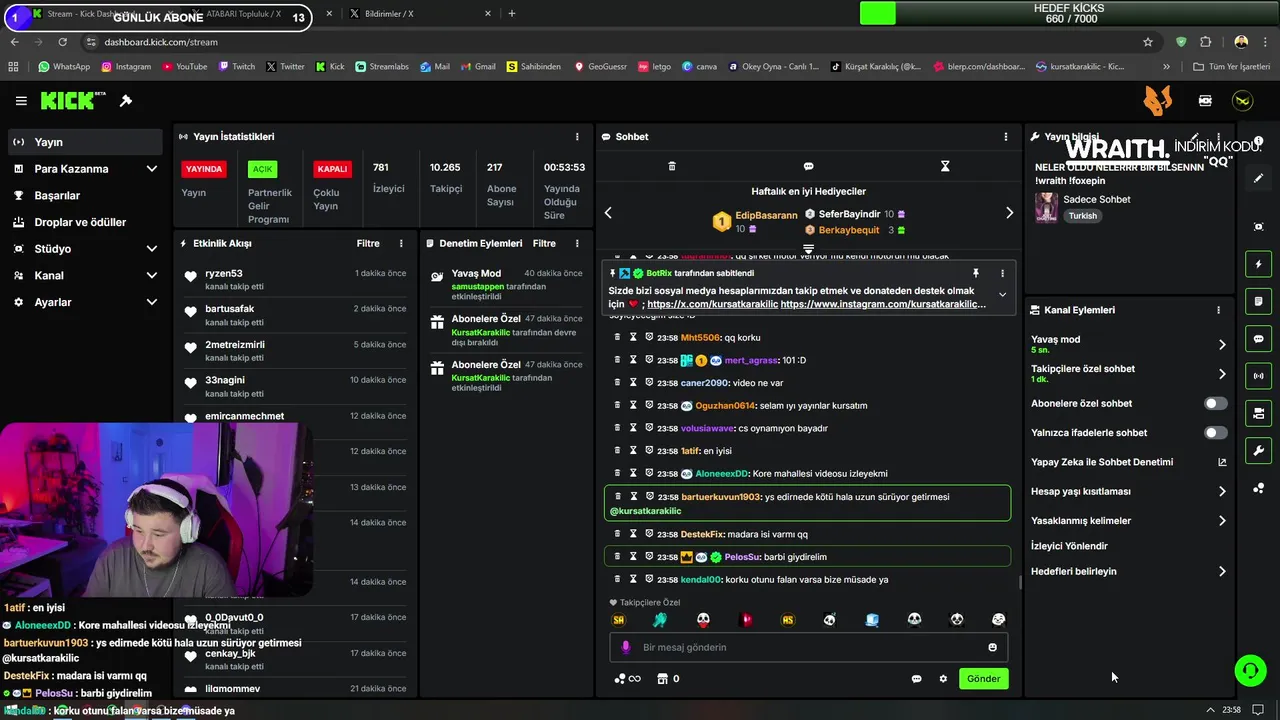Image resolution: width=1280 pixels, height=720 pixels.
Task: Unpin the BotRix pinned message with pin icon
Action: (976, 273)
